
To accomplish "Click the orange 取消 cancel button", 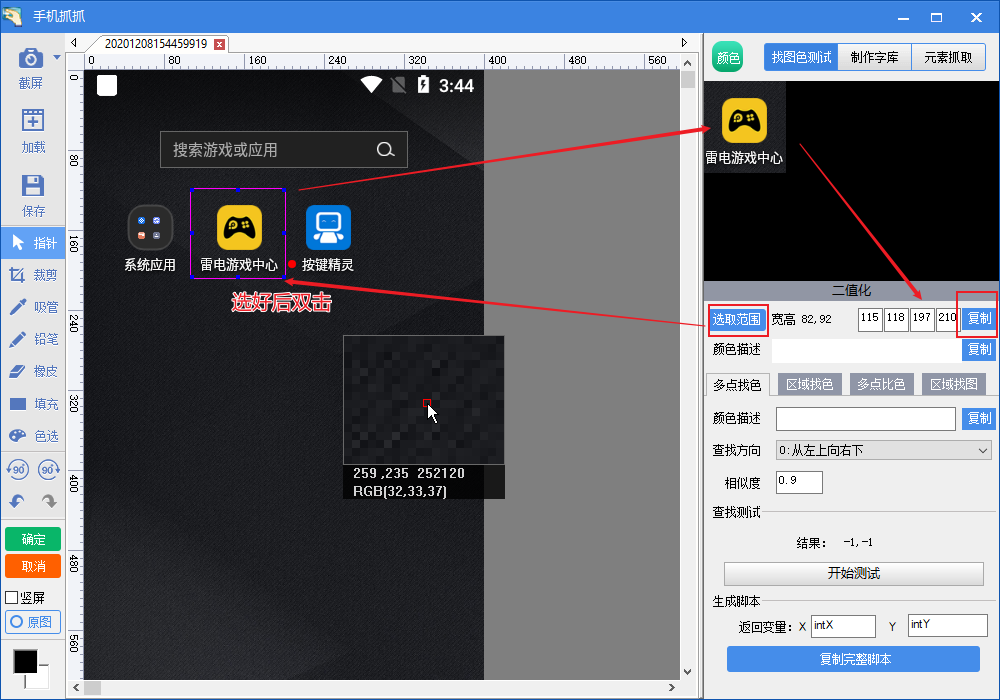I will click(33, 566).
